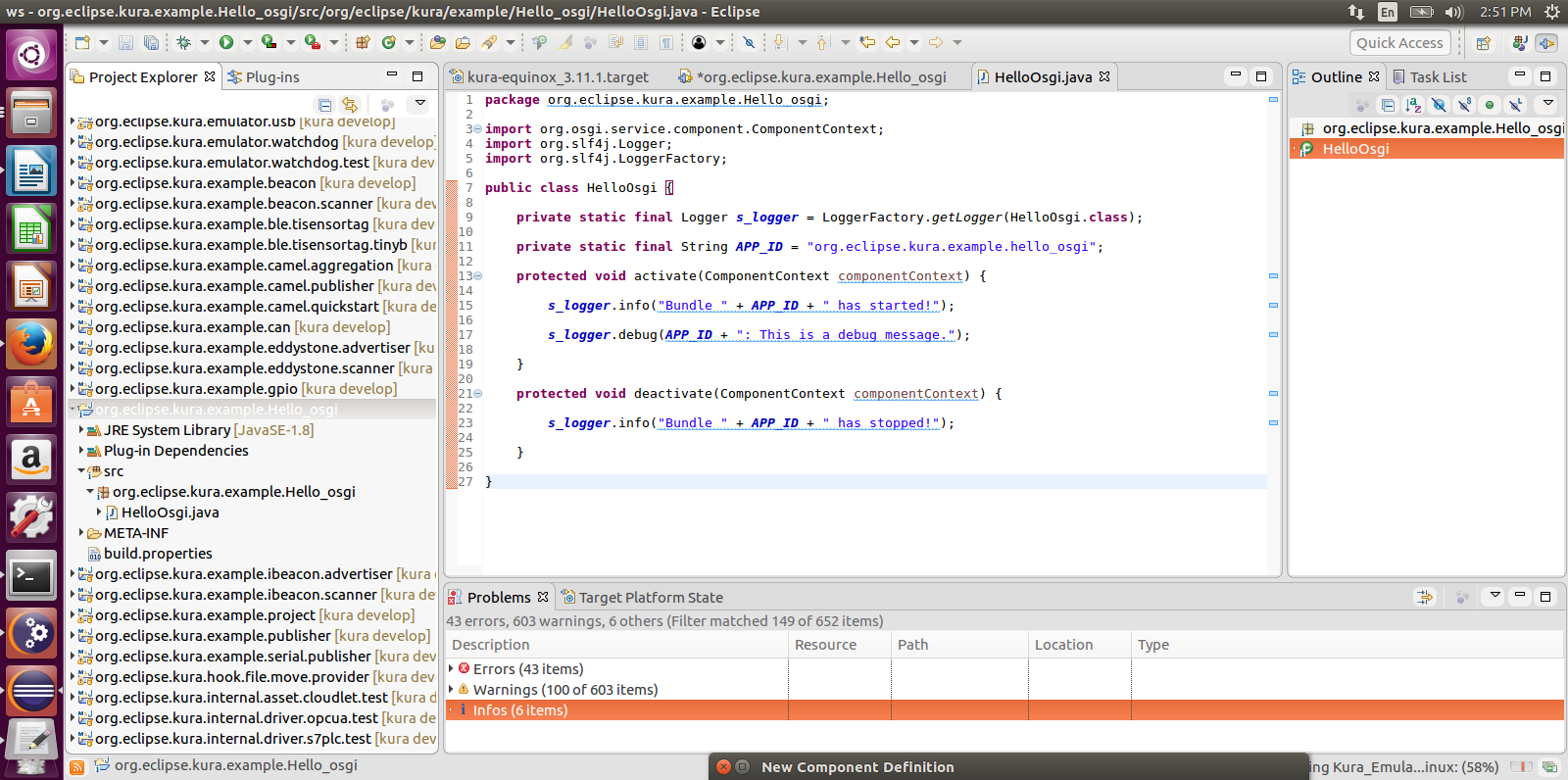
Task: Toggle Block Selection Mode in toolbar
Action: point(641,42)
